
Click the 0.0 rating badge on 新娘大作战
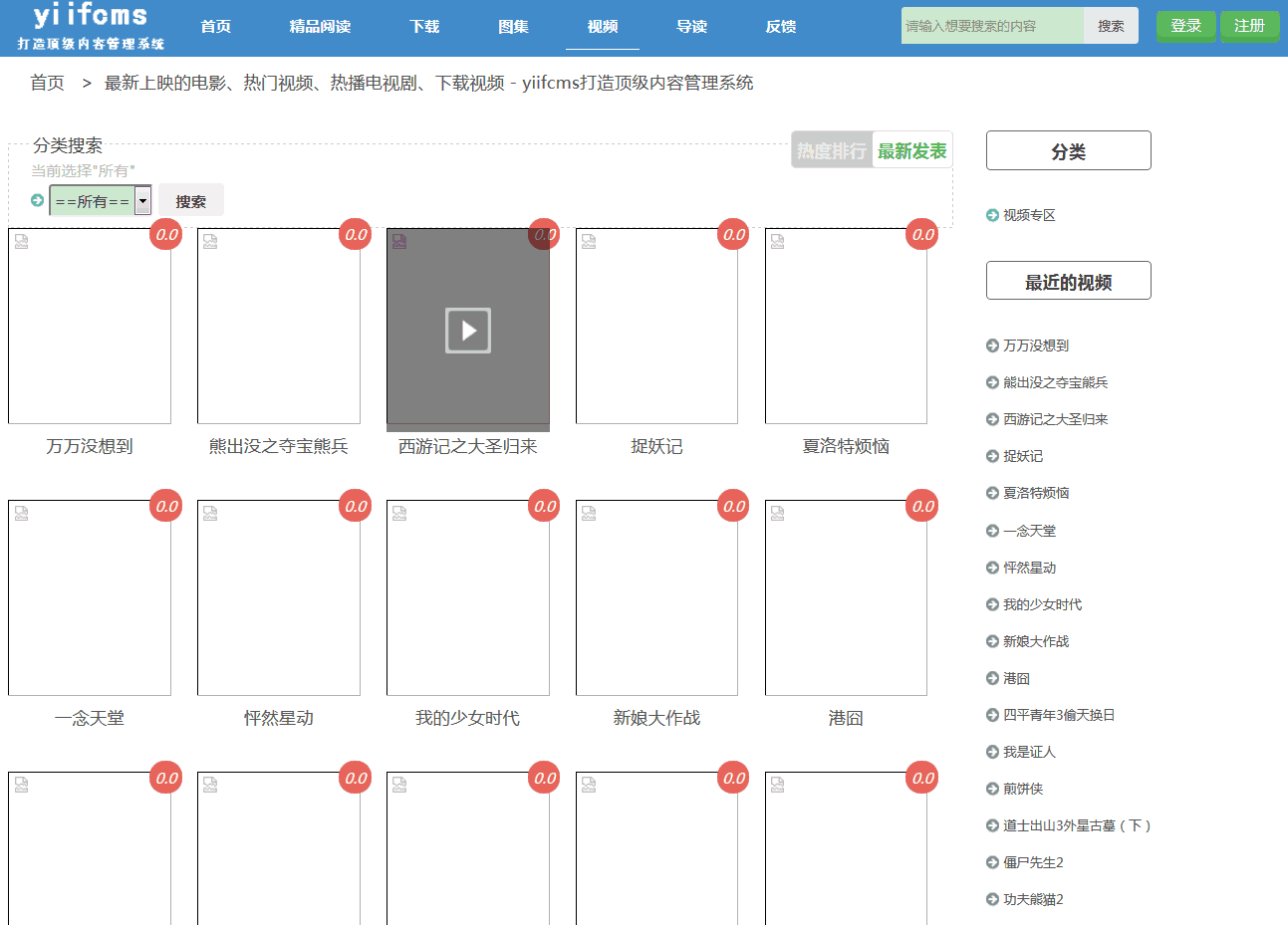tap(734, 507)
